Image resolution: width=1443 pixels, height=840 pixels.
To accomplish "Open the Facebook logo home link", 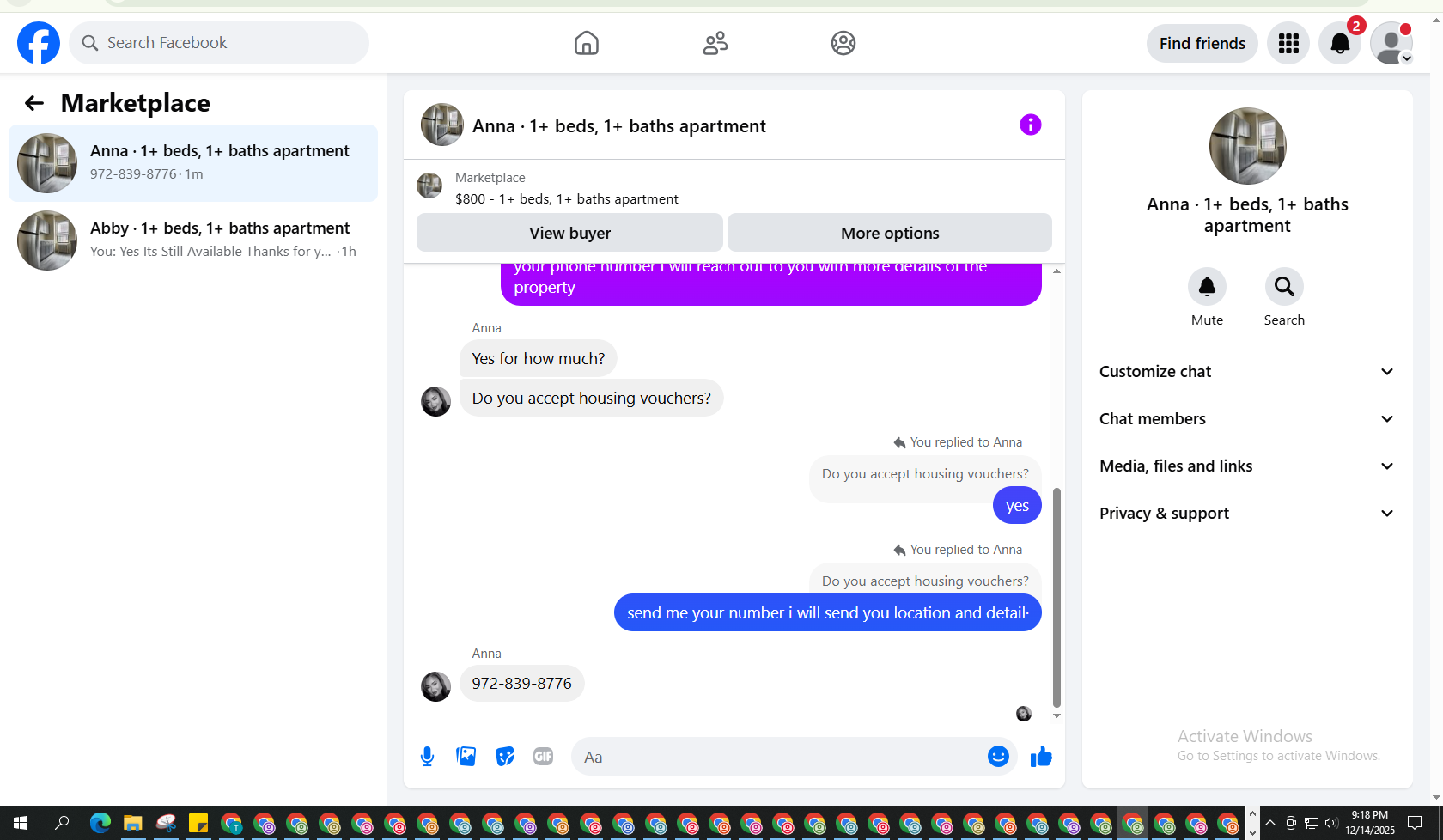I will [39, 43].
